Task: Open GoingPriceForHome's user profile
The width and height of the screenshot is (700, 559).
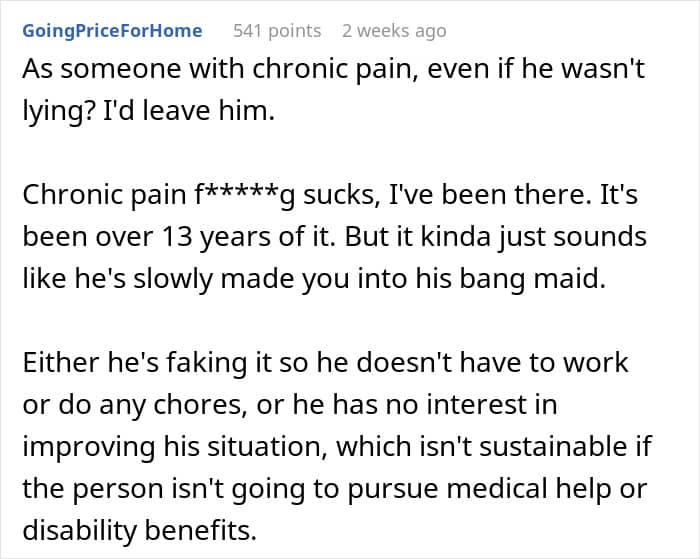Action: [x=112, y=31]
